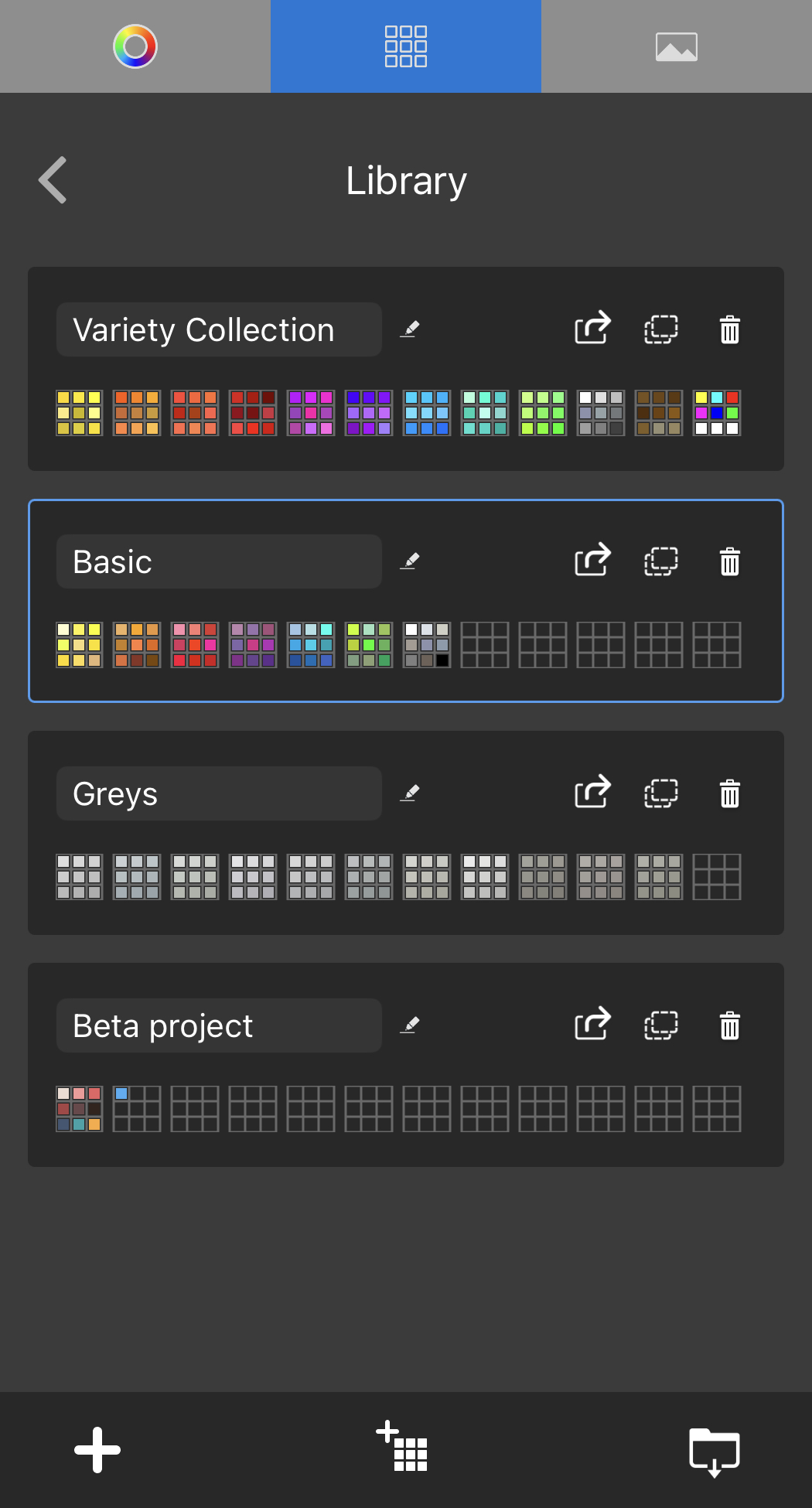
Task: Share the Variety Collection palette
Action: 592,329
